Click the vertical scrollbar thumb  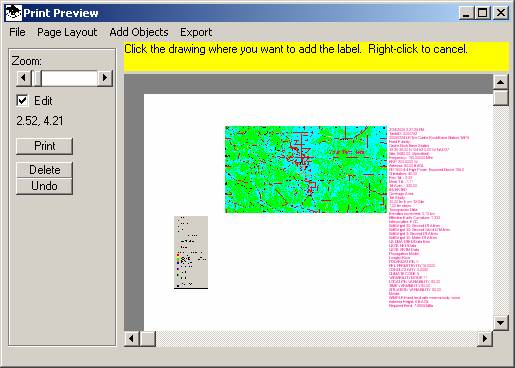[x=501, y=98]
